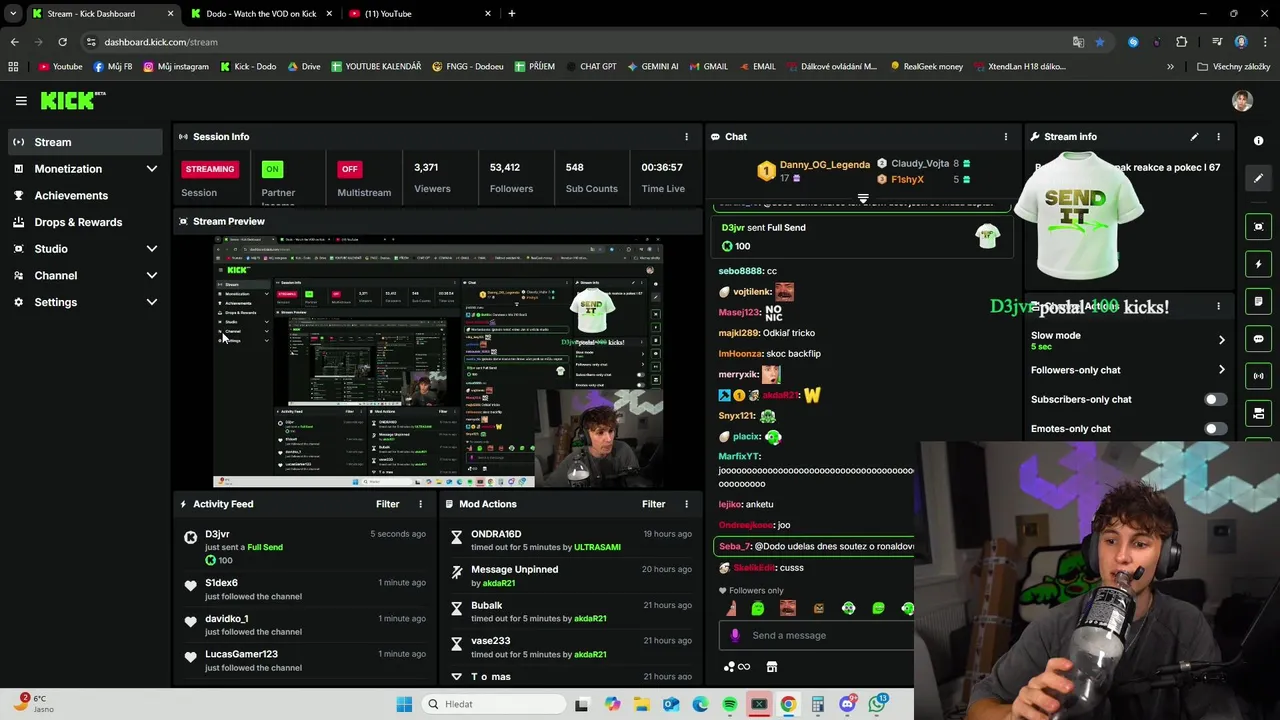Toggle the Multistream OFF indicator
1280x720 pixels.
[x=349, y=169]
